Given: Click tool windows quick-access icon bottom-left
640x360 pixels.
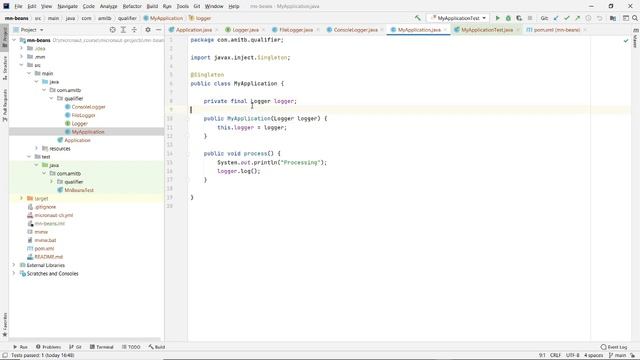Looking at the screenshot, I should click(4, 356).
